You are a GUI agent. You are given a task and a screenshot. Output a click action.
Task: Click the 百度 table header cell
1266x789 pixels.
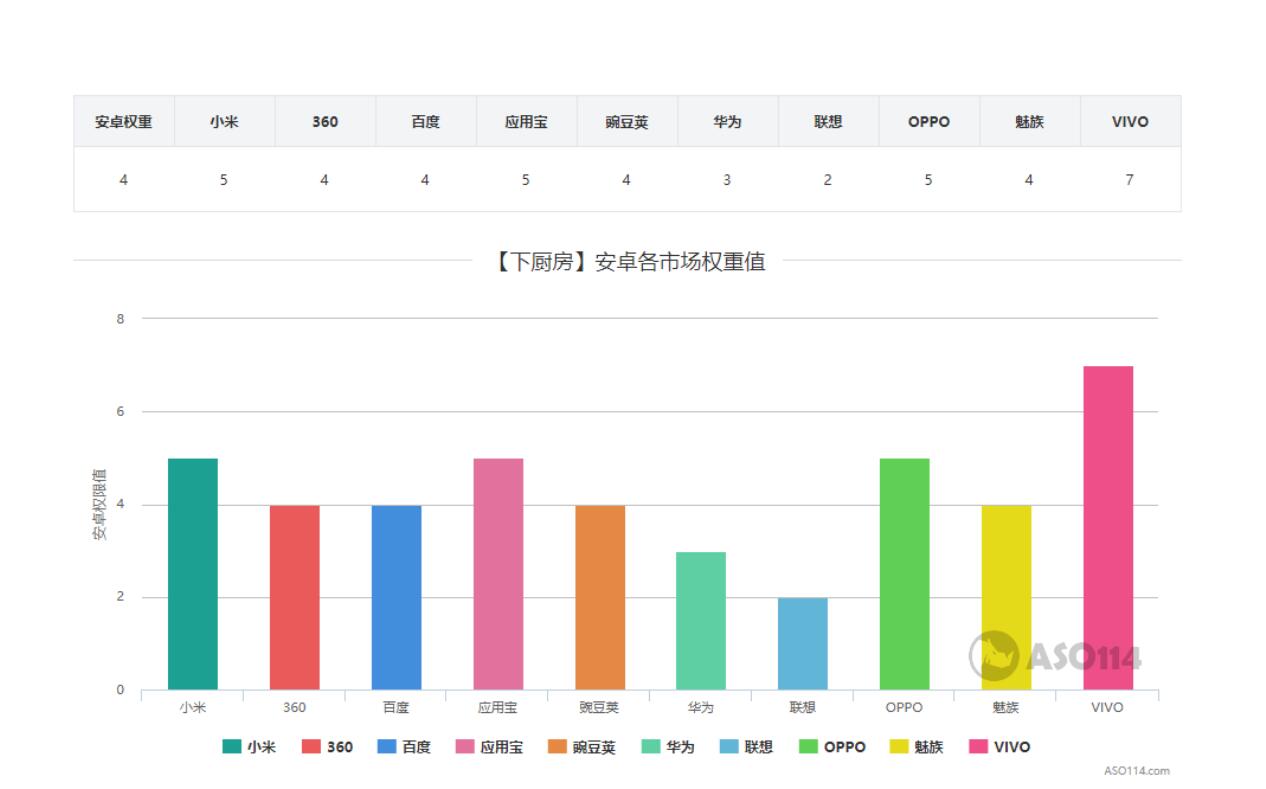(x=425, y=122)
